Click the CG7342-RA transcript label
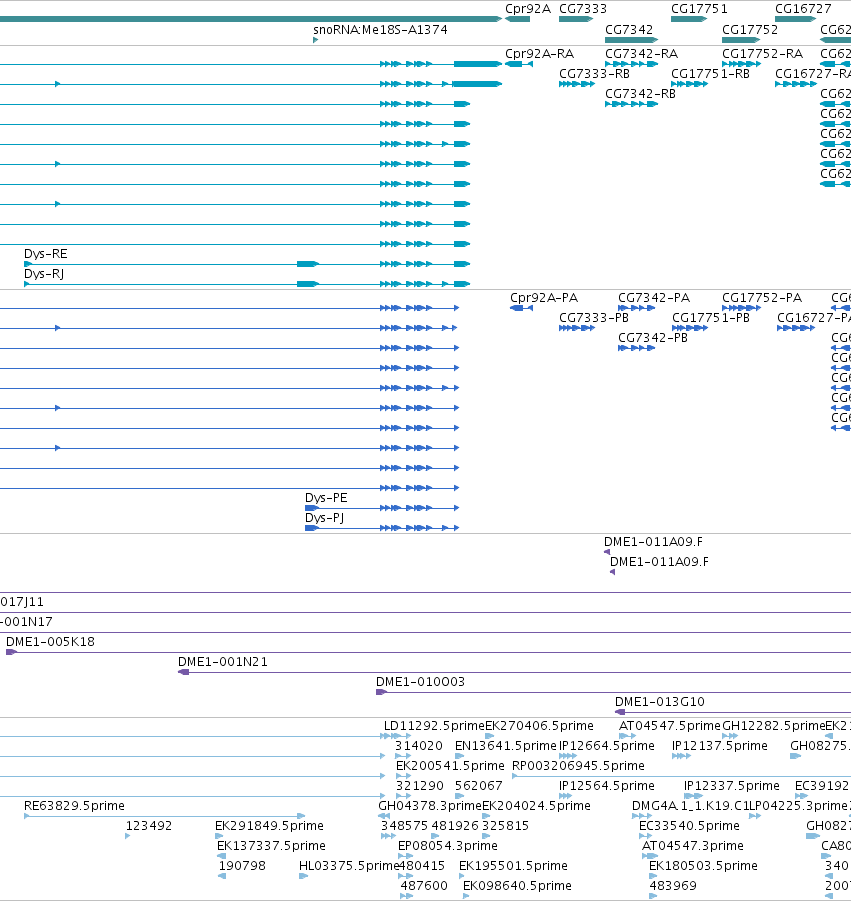This screenshot has height=901, width=851. [641, 53]
